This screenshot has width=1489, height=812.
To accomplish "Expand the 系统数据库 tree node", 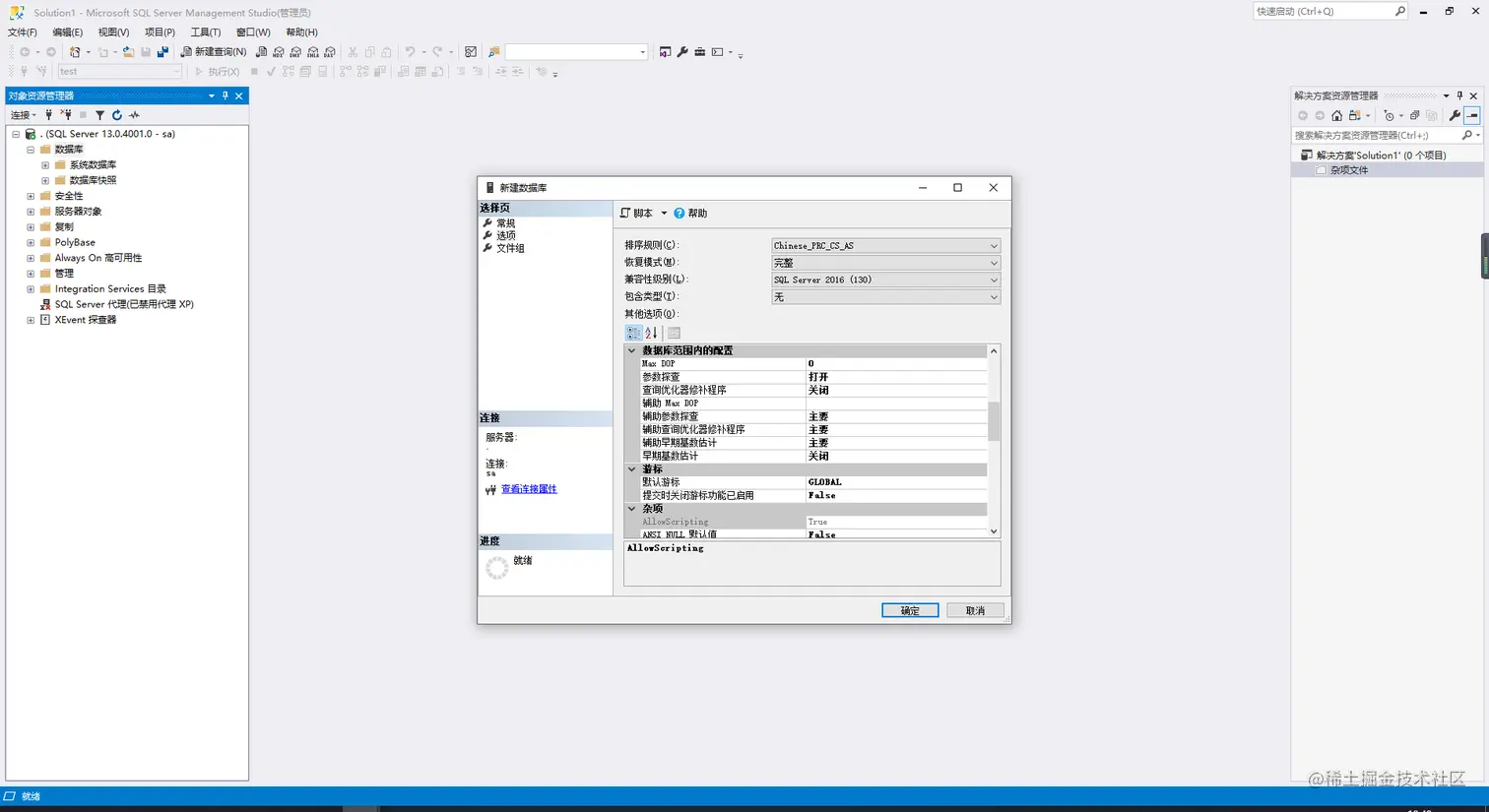I will click(x=45, y=164).
